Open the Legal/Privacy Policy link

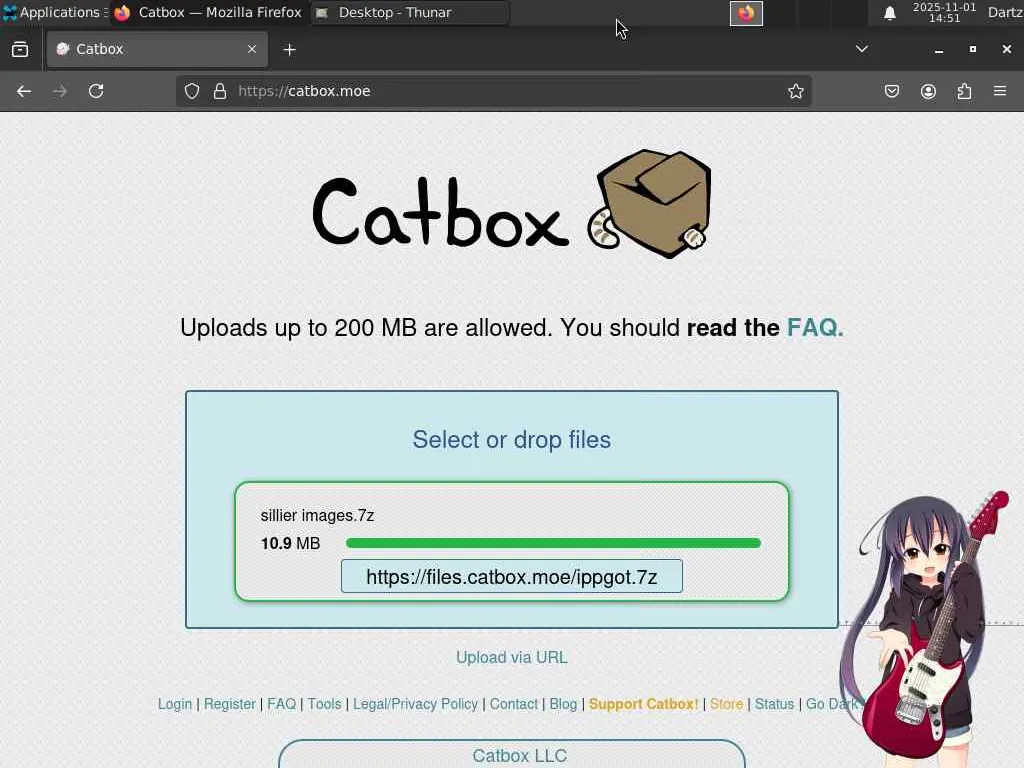coord(415,704)
